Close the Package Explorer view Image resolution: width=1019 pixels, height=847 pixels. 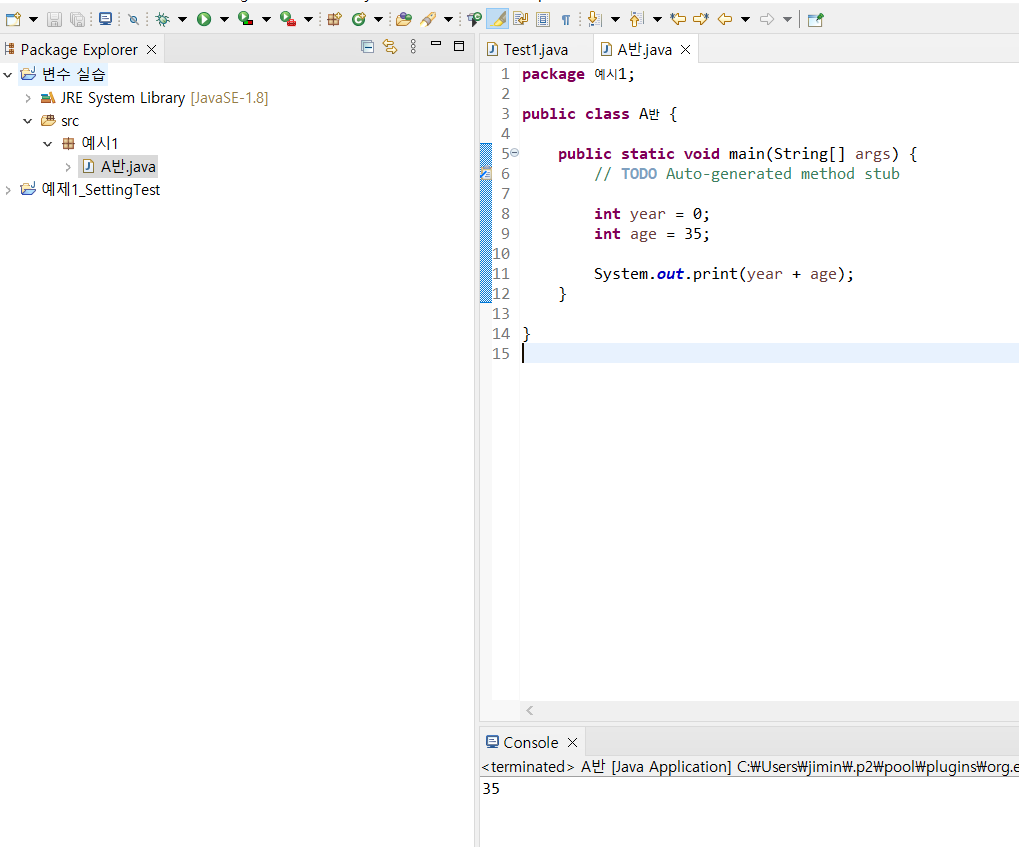tap(151, 49)
